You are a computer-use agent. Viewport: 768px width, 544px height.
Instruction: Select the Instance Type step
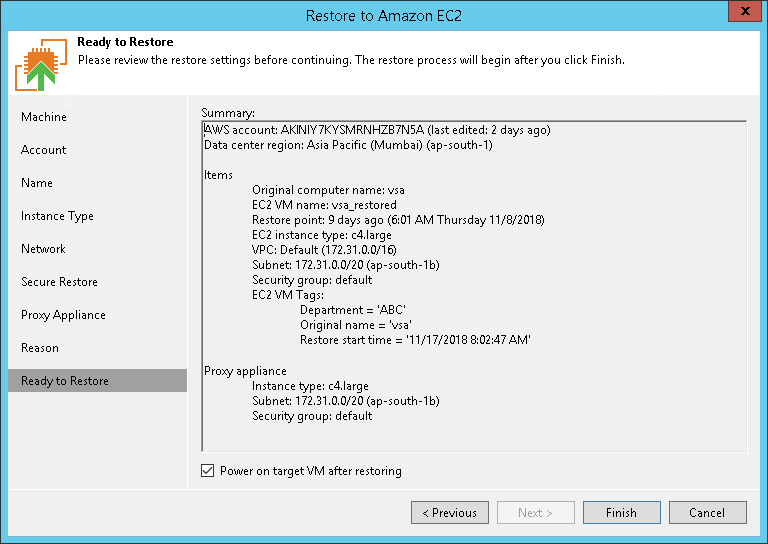click(x=57, y=216)
